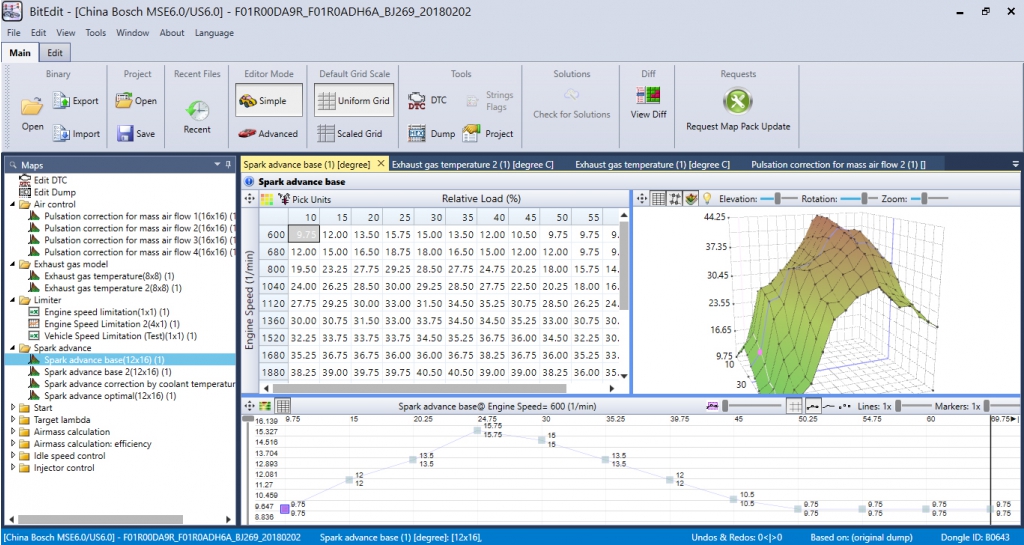The image size is (1024, 545).
Task: Save the project with the floppy disk icon
Action: point(125,133)
